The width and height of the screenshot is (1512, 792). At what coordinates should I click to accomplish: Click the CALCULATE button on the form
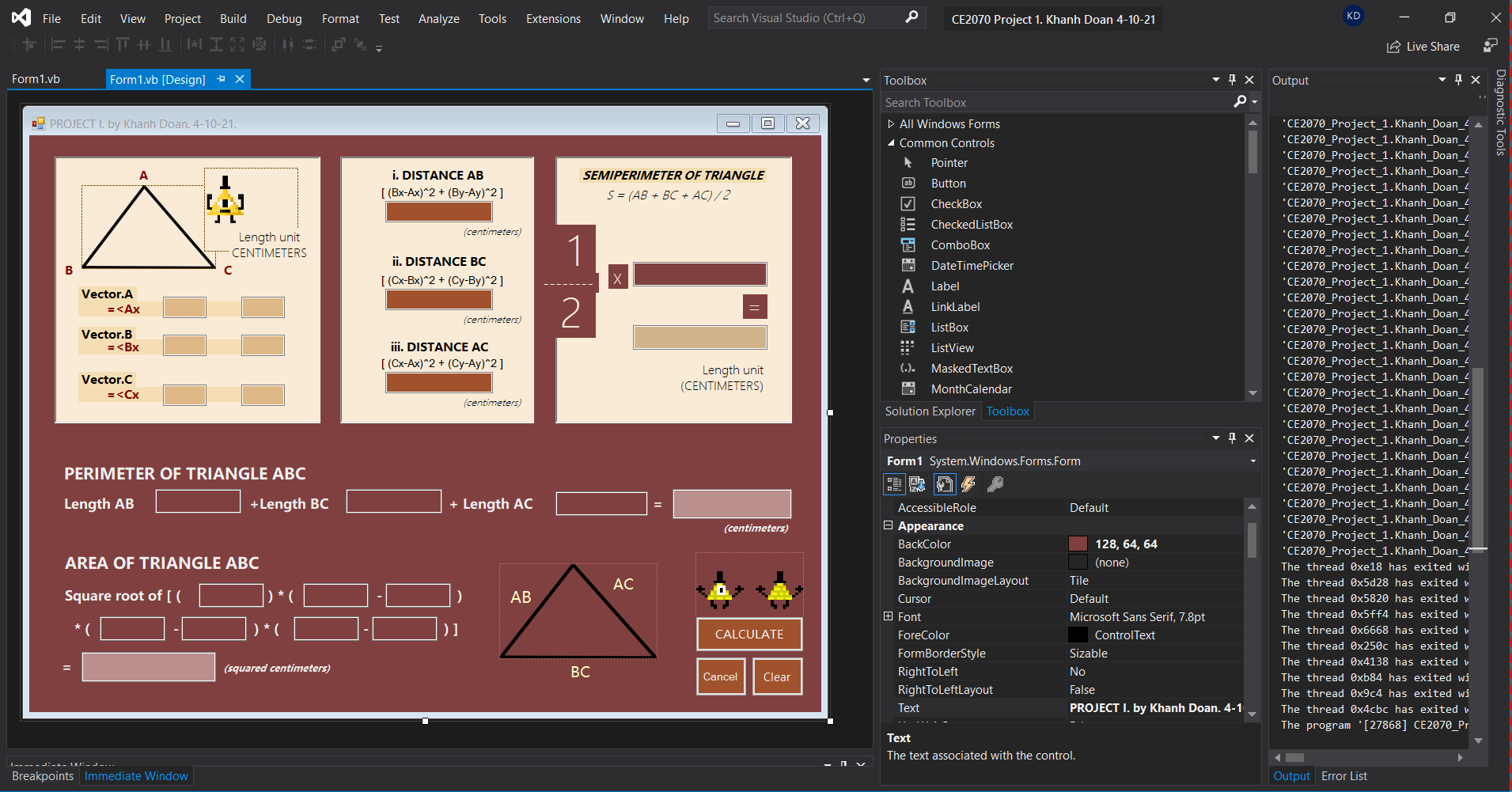point(749,634)
